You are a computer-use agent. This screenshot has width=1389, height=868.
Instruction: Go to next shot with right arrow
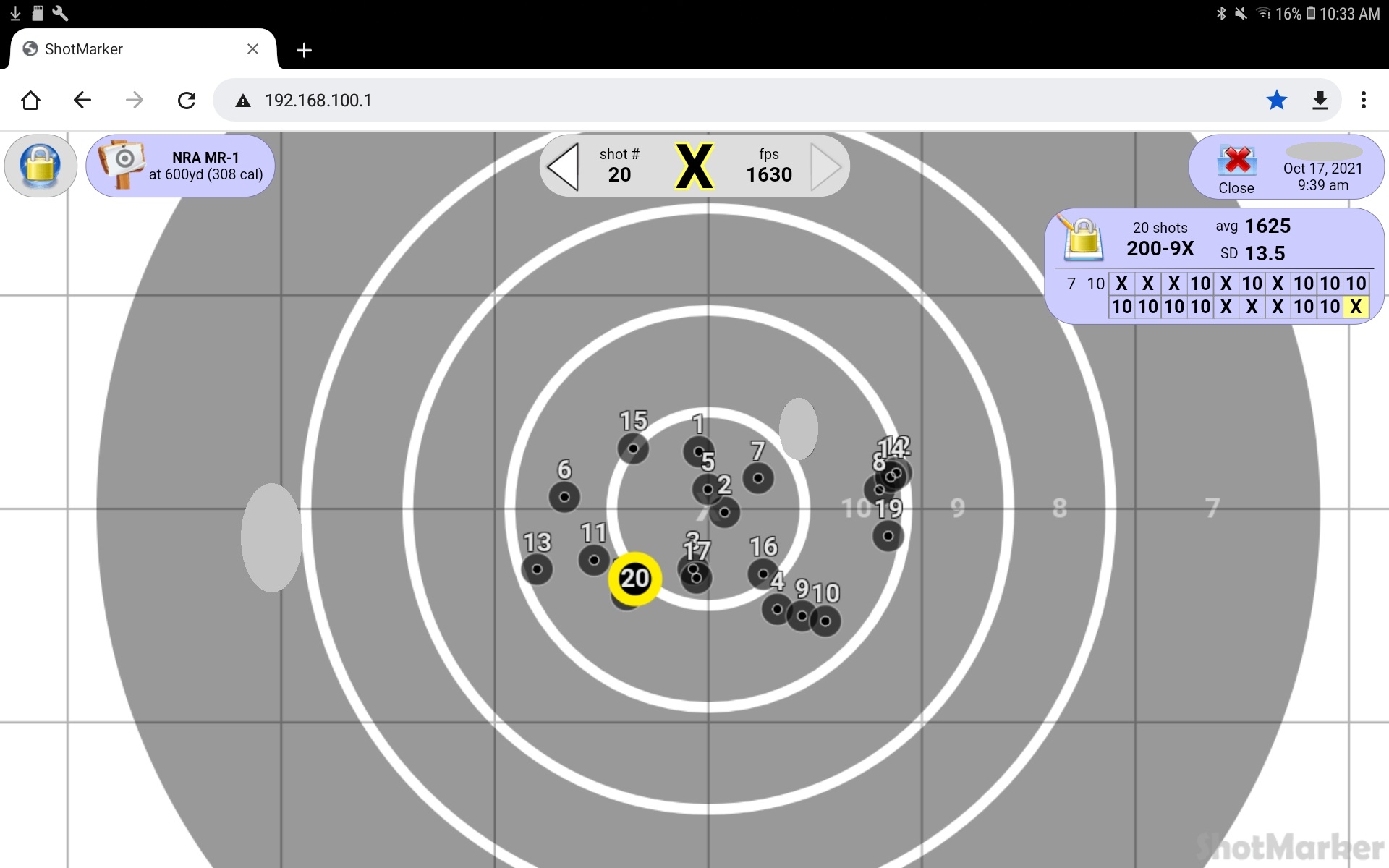pos(826,166)
